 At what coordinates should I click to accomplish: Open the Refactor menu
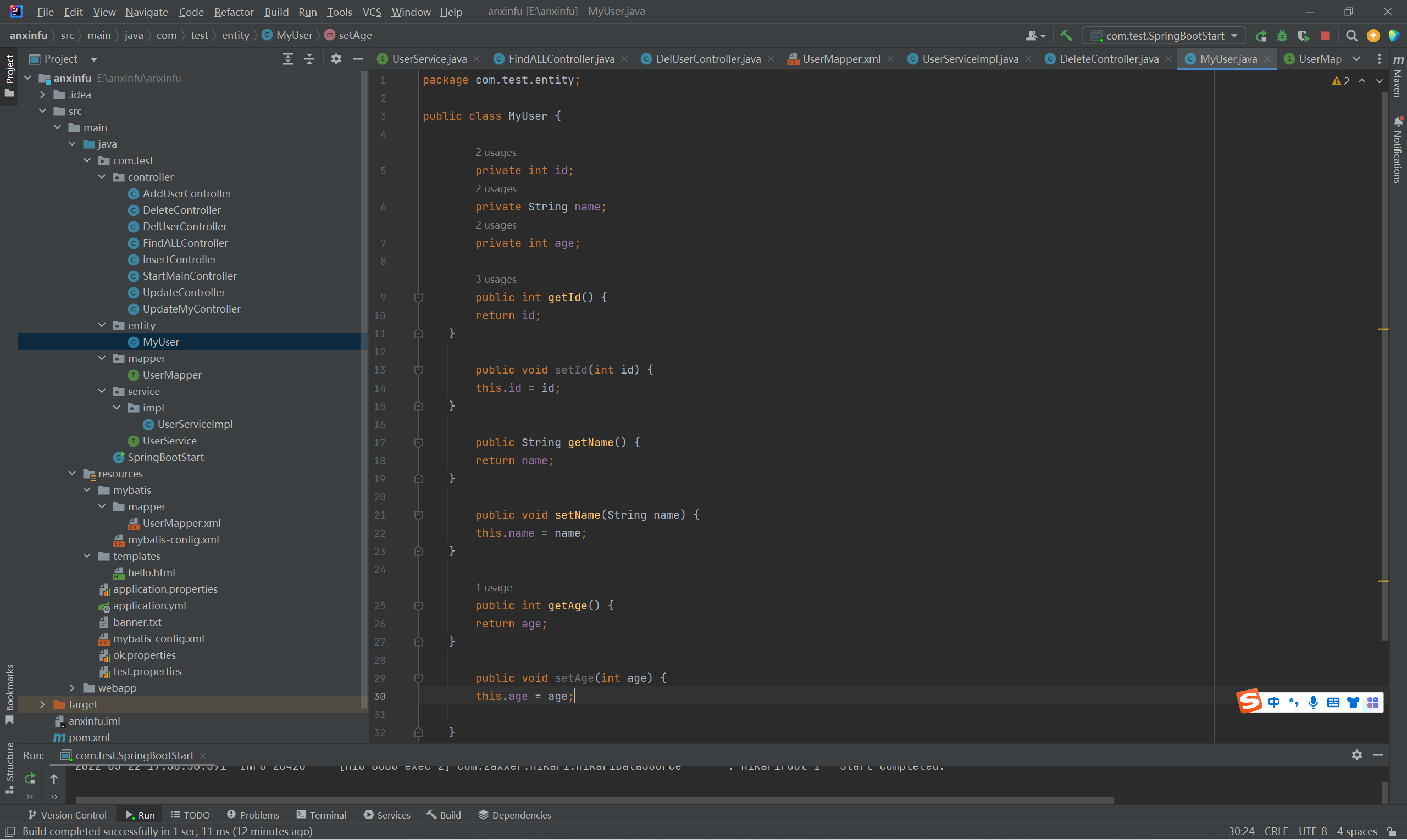pos(233,12)
